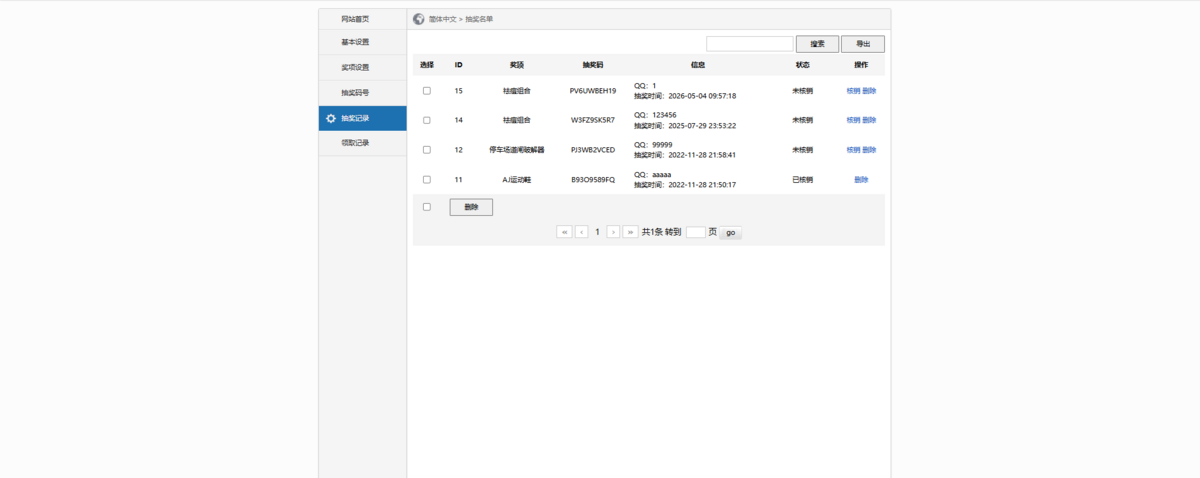
Task: Open 网站首页 in the sidebar
Action: tap(363, 19)
